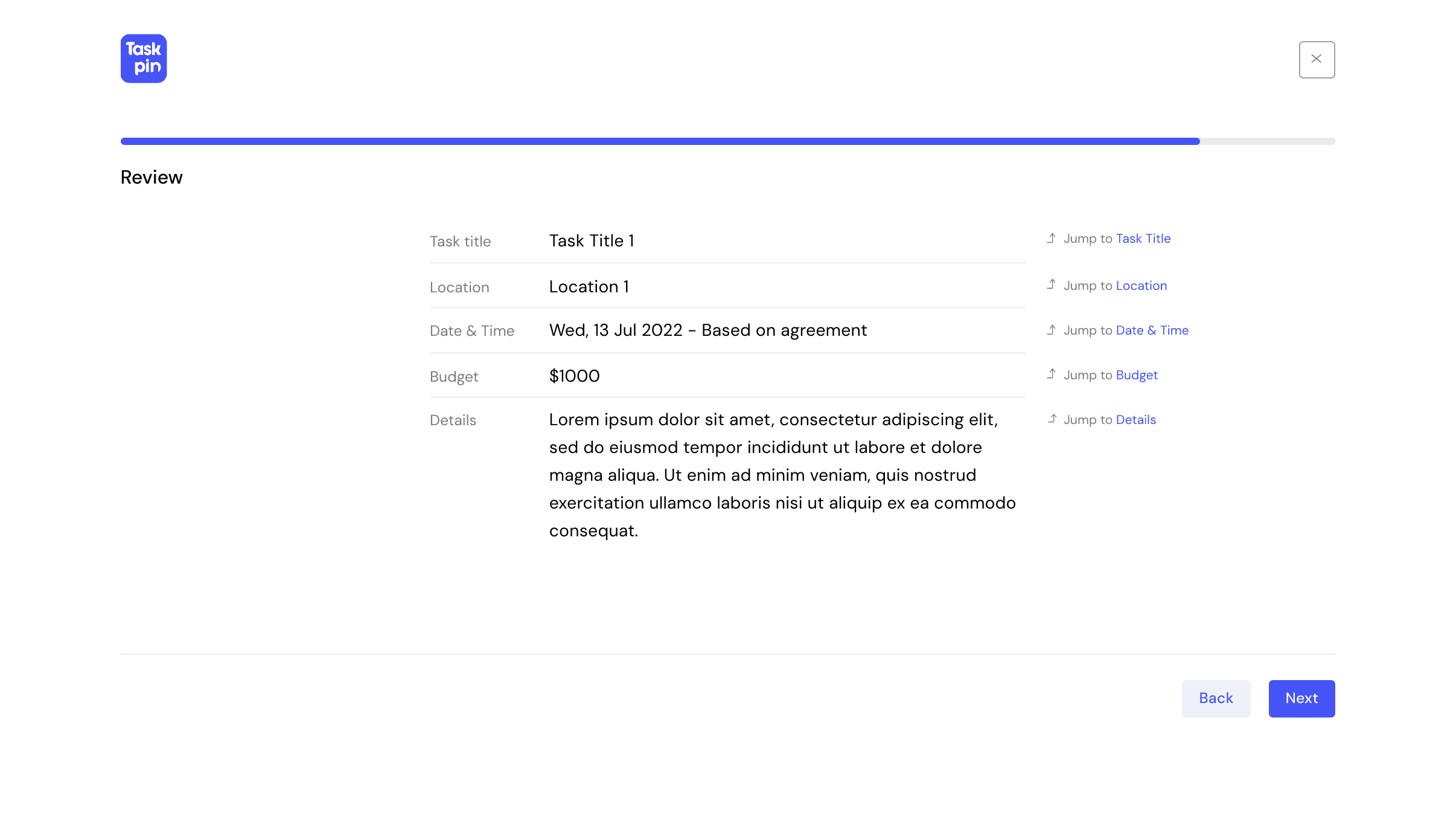The height and width of the screenshot is (819, 1456).
Task: Close the review wizard with X
Action: coord(1317,59)
